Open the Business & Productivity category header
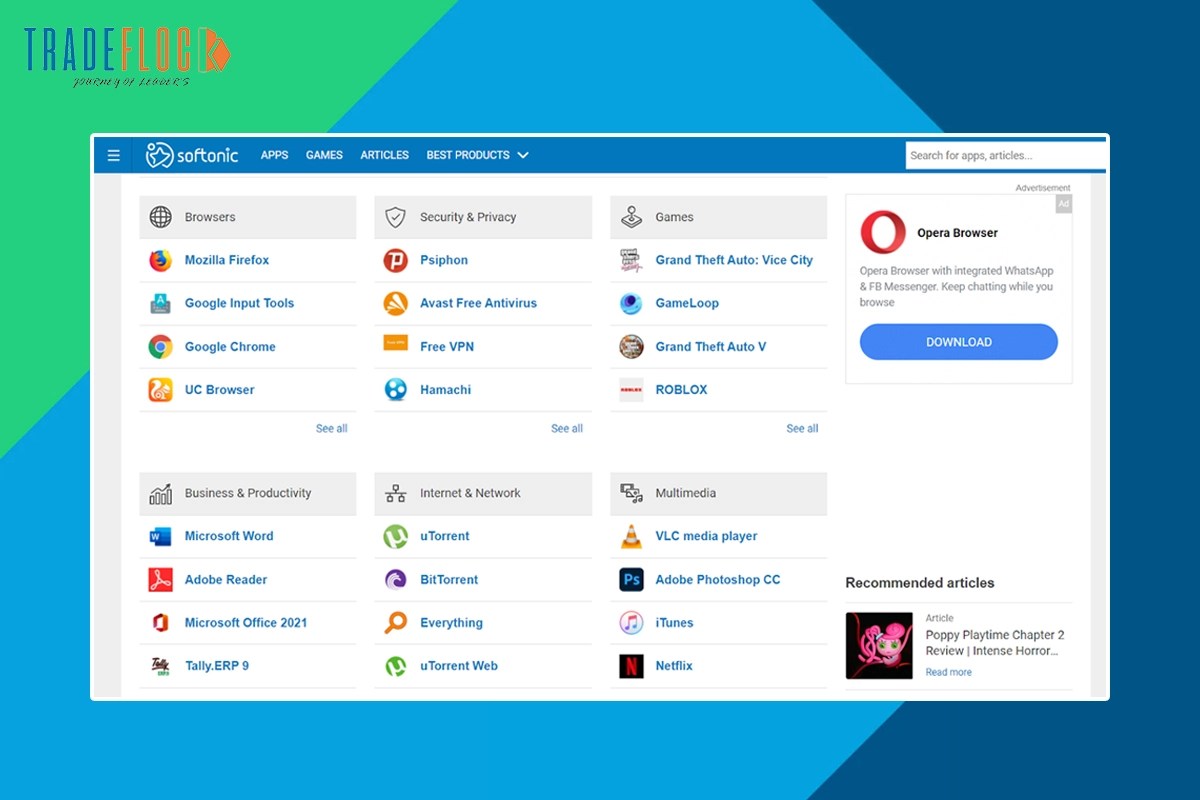The width and height of the screenshot is (1200, 800). [248, 494]
